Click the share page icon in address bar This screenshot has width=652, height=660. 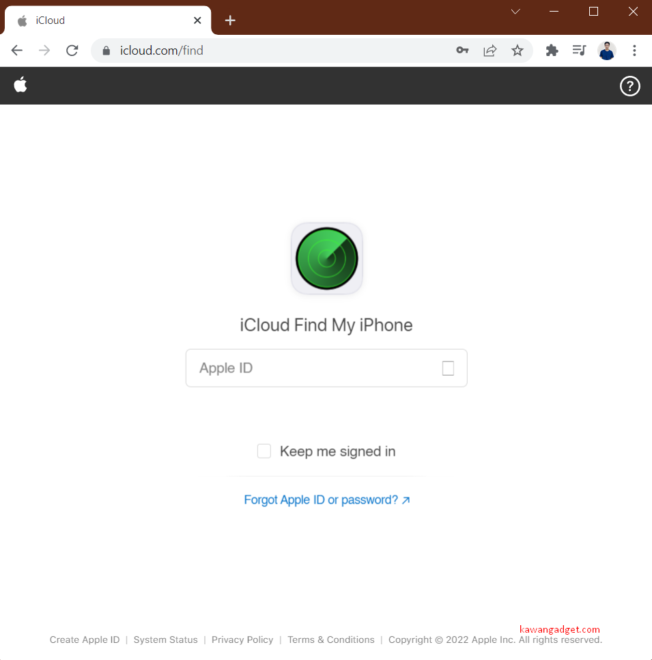[x=490, y=51]
